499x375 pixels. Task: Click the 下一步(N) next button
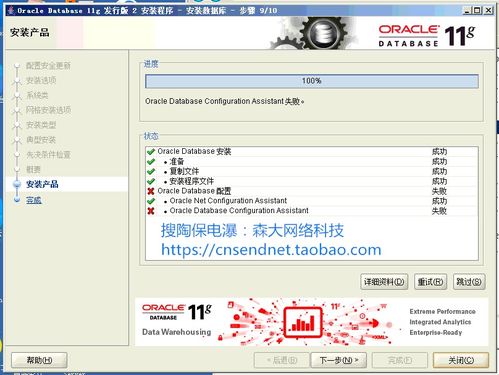coord(339,360)
